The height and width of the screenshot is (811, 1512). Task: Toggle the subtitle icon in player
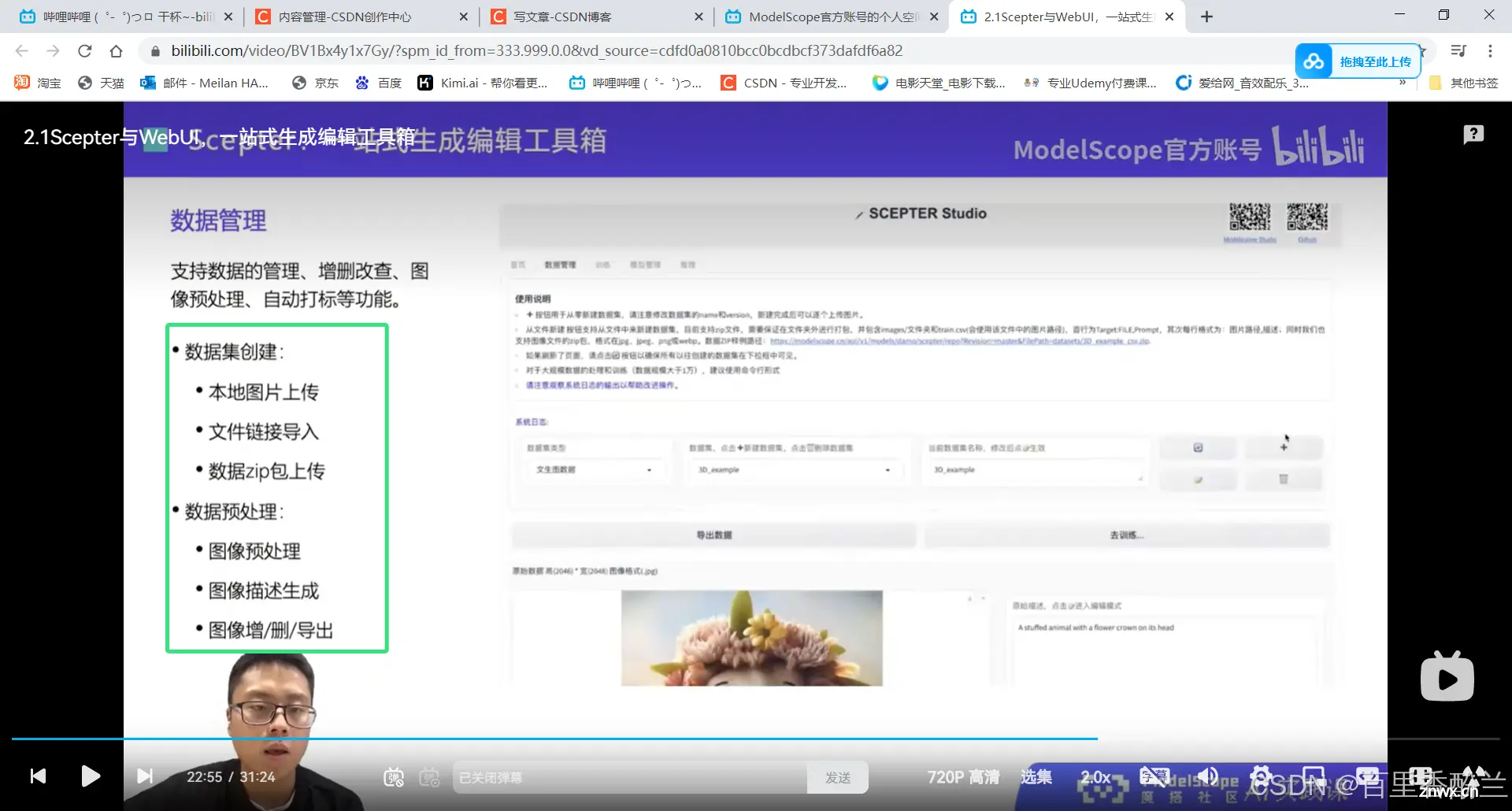pos(1154,776)
